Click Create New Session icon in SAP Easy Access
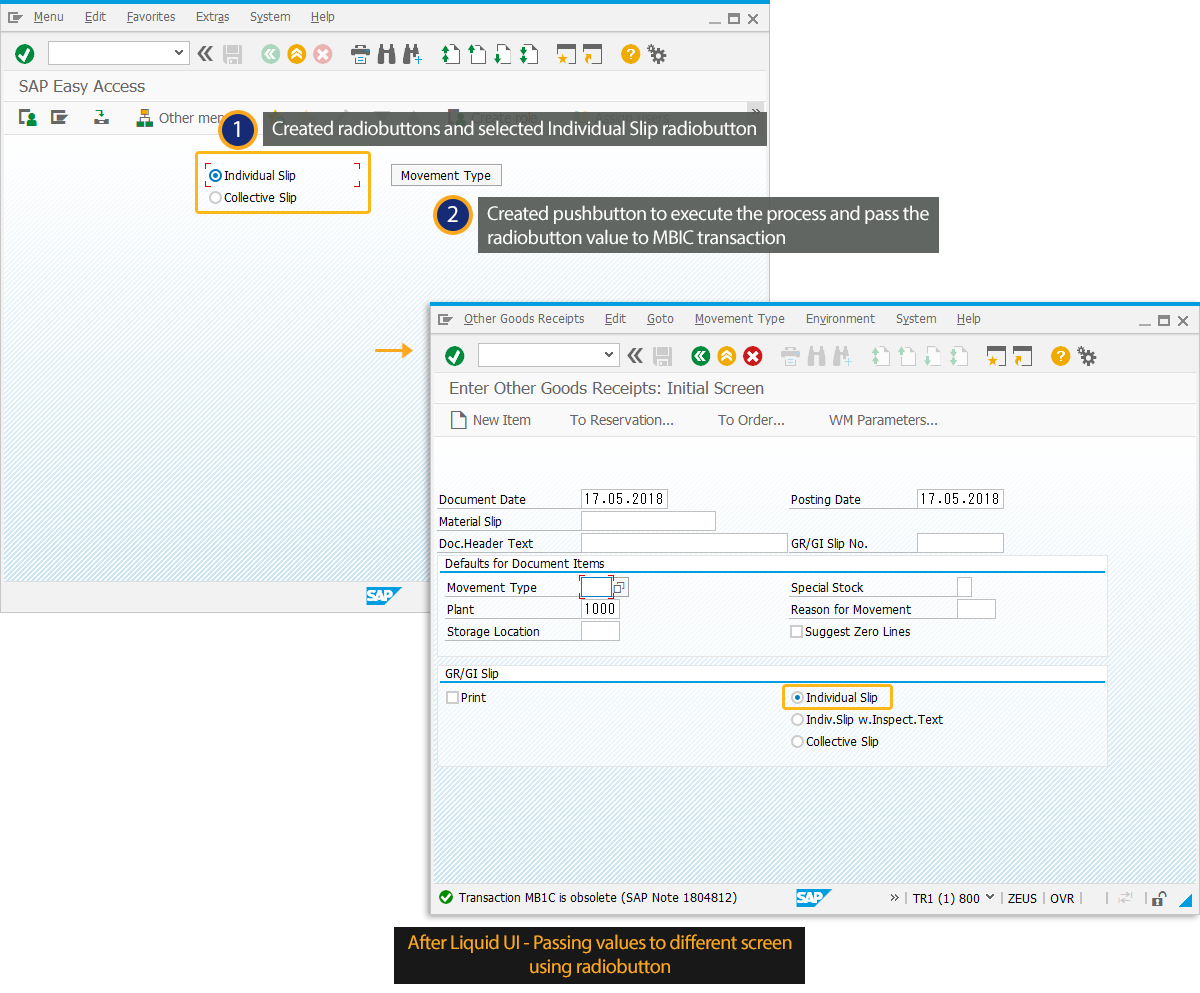This screenshot has width=1200, height=993. (x=567, y=54)
